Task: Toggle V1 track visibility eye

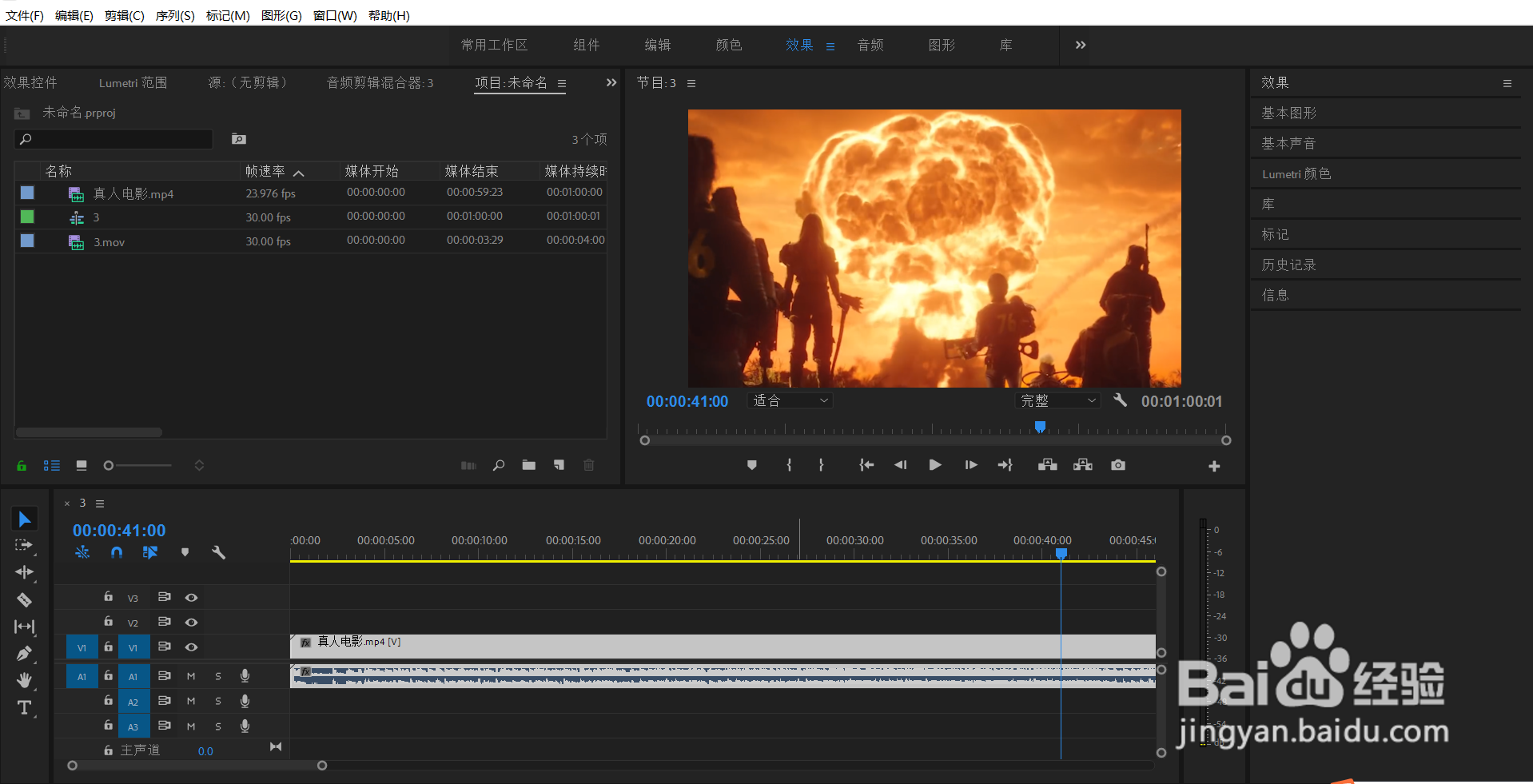Action: point(191,647)
